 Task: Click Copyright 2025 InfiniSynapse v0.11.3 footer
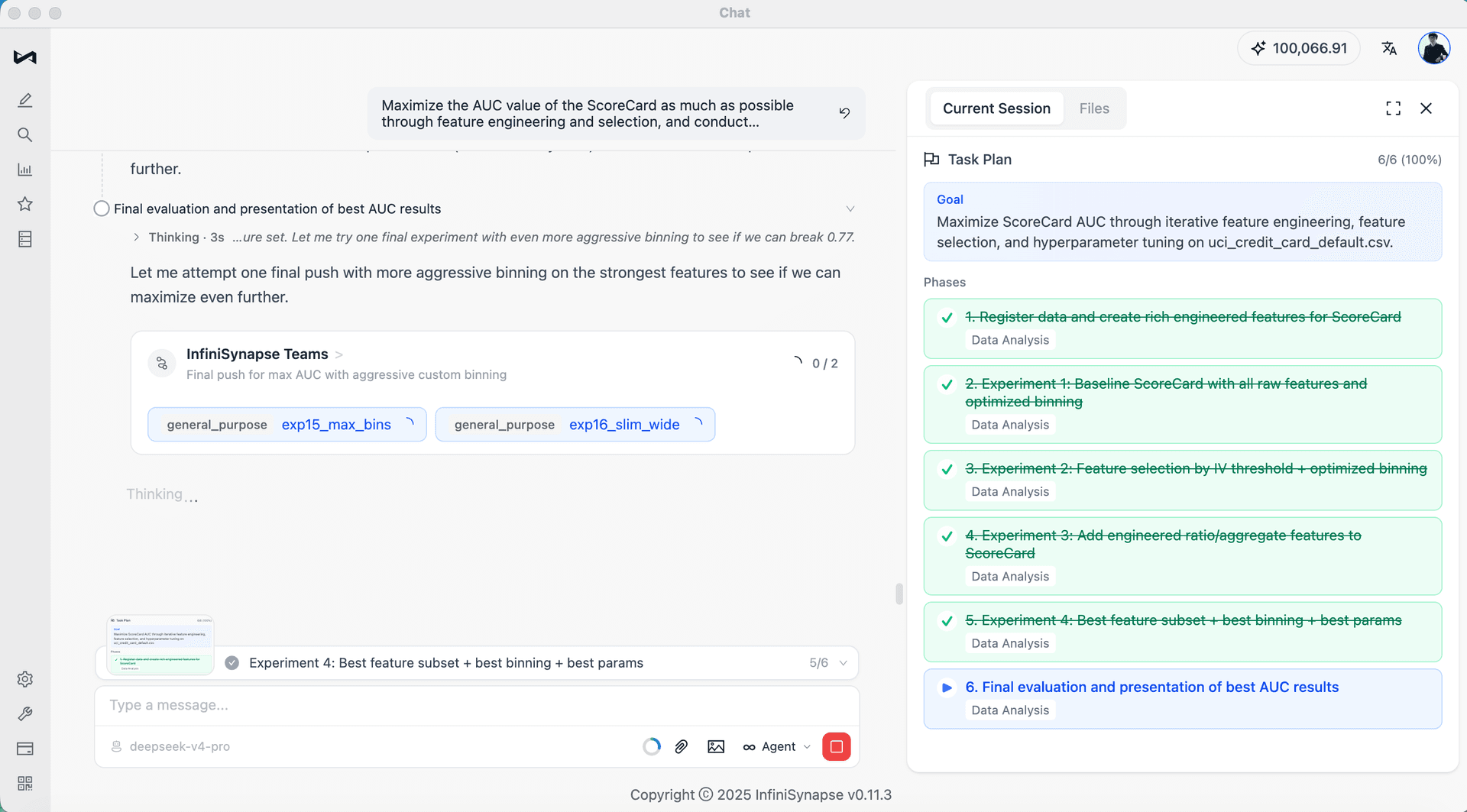coord(761,794)
